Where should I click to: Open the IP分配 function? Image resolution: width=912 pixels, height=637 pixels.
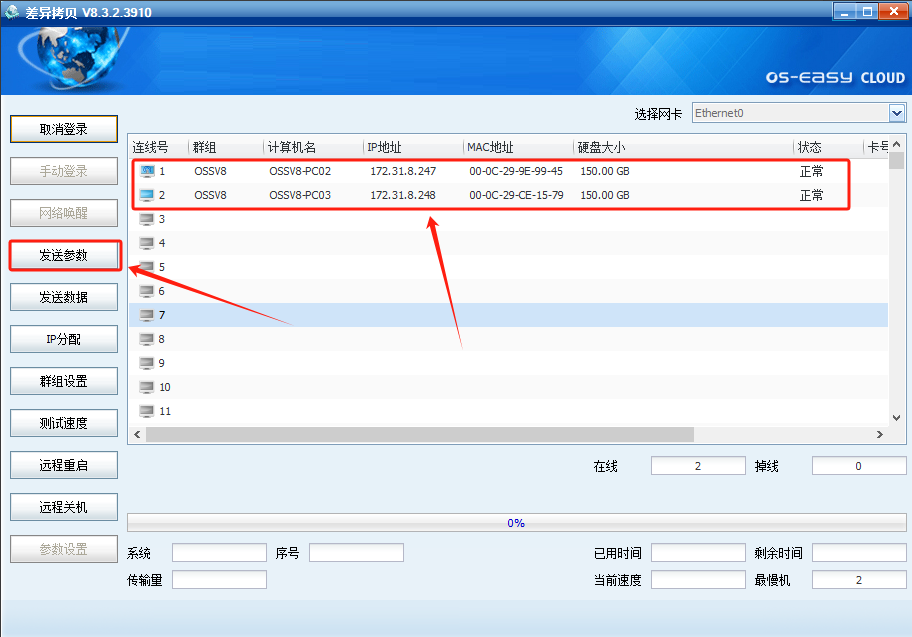64,339
